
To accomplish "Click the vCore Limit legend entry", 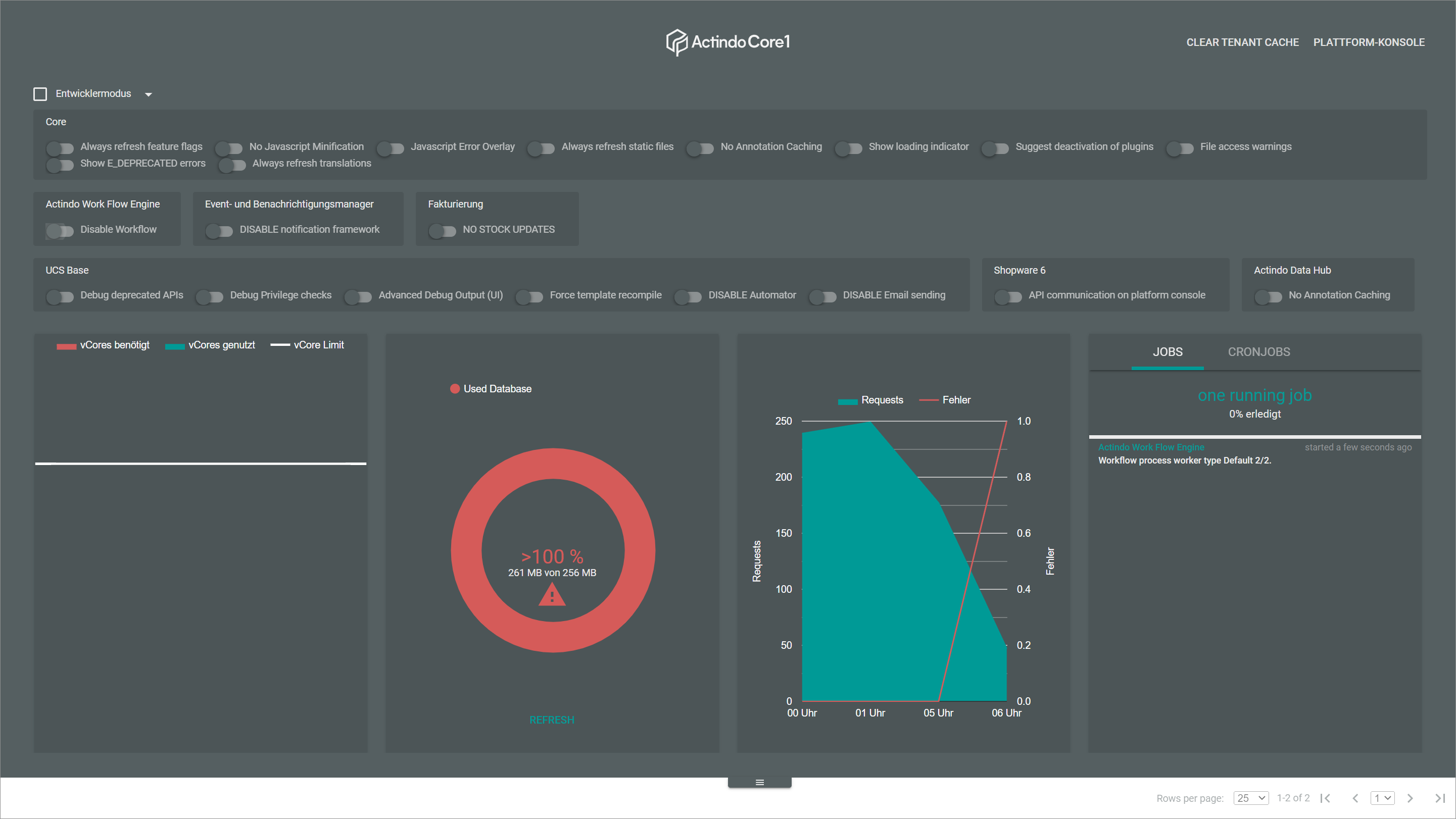I will click(307, 345).
